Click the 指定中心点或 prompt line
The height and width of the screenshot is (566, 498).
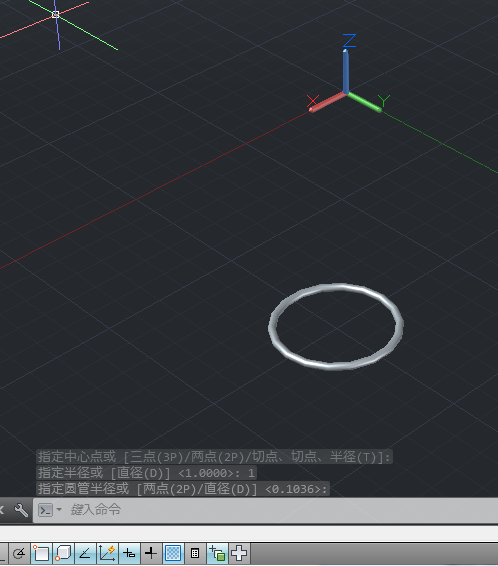click(x=214, y=457)
